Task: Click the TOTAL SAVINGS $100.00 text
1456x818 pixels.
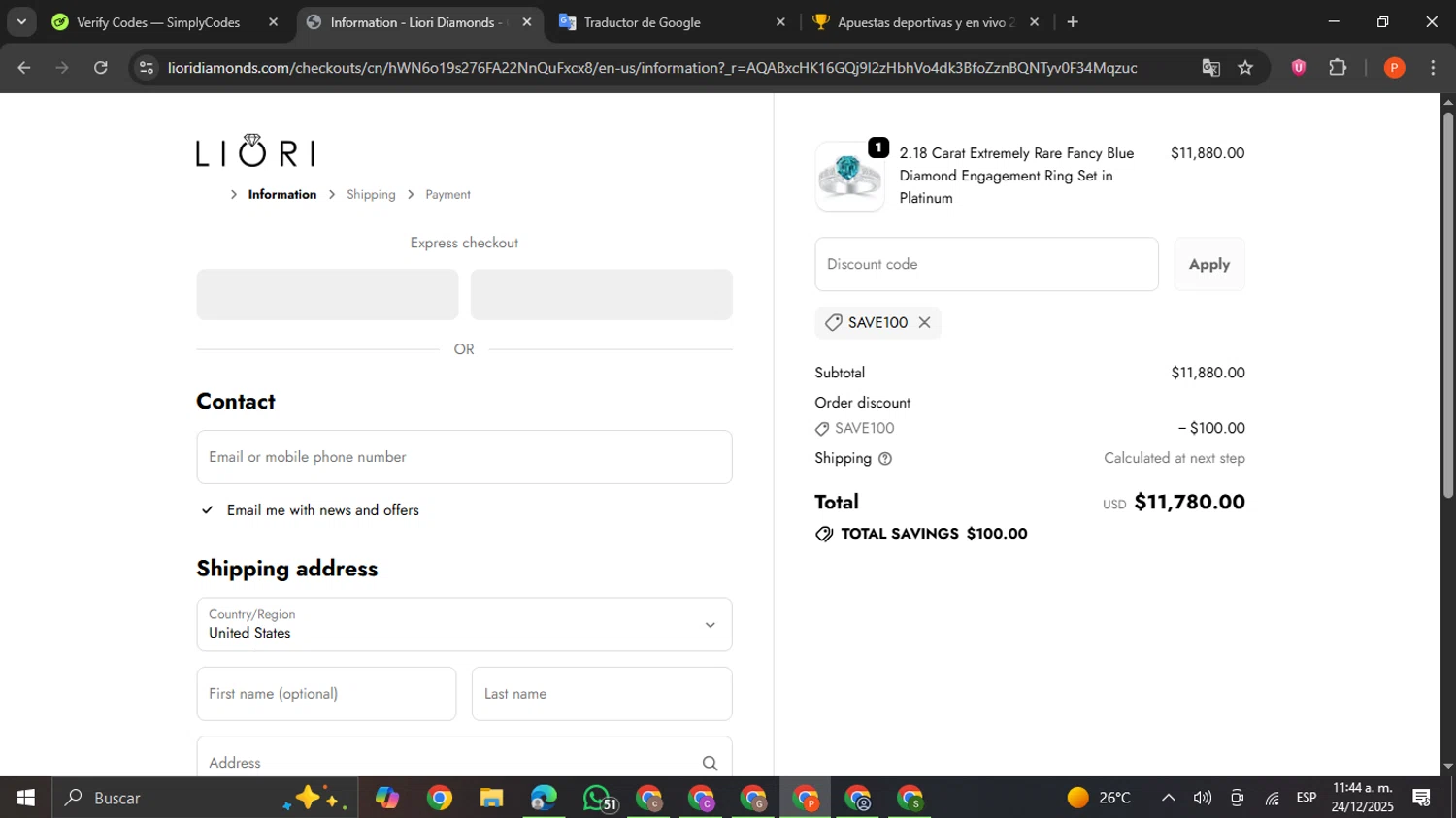Action: pyautogui.click(x=934, y=534)
